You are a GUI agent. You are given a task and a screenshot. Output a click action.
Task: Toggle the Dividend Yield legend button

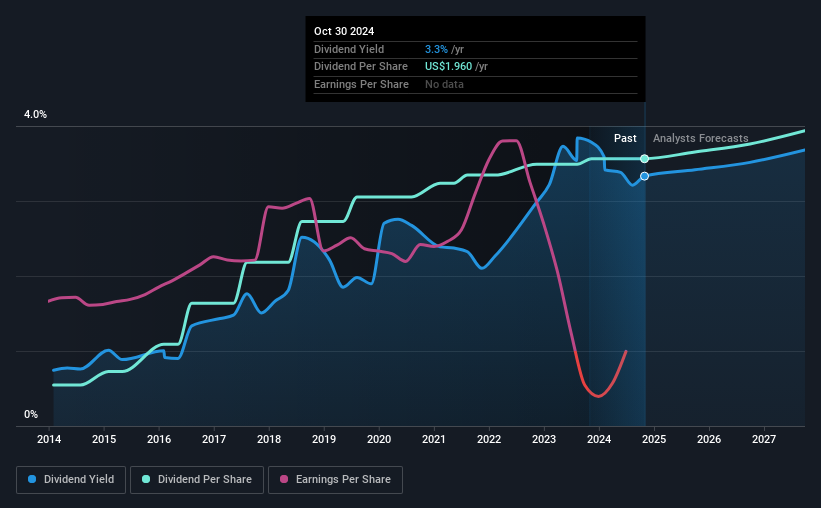pos(71,480)
